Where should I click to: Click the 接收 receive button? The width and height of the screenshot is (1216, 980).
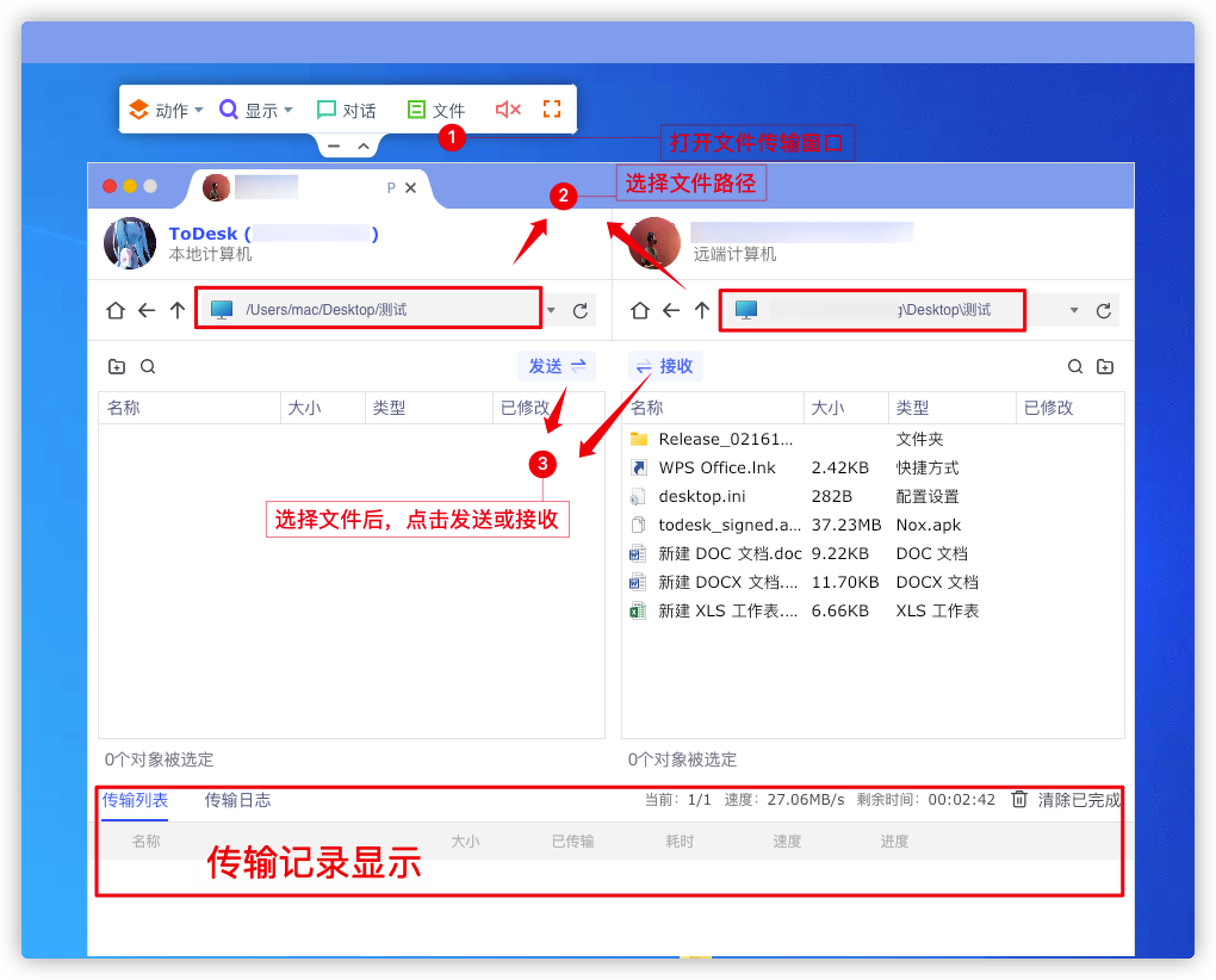pyautogui.click(x=665, y=366)
